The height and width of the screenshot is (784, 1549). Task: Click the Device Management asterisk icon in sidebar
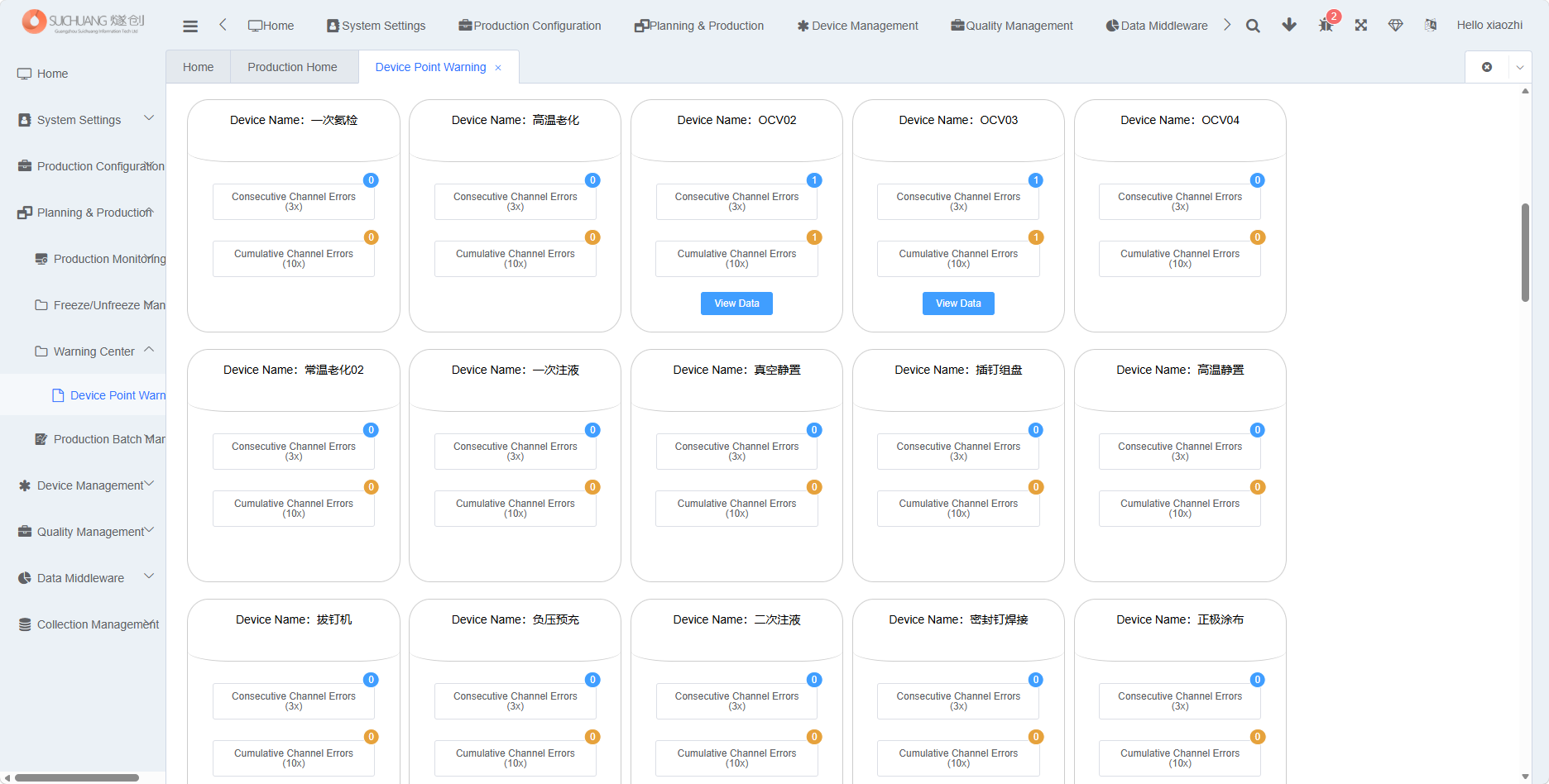(x=25, y=485)
